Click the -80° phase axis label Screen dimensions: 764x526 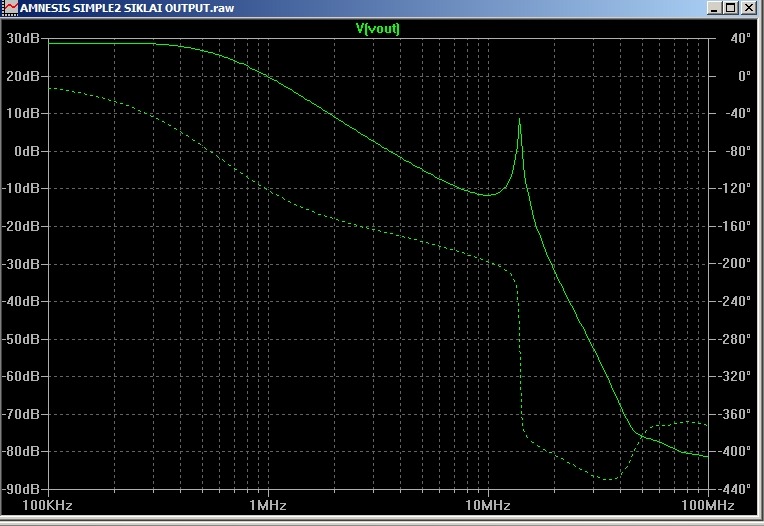(738, 151)
